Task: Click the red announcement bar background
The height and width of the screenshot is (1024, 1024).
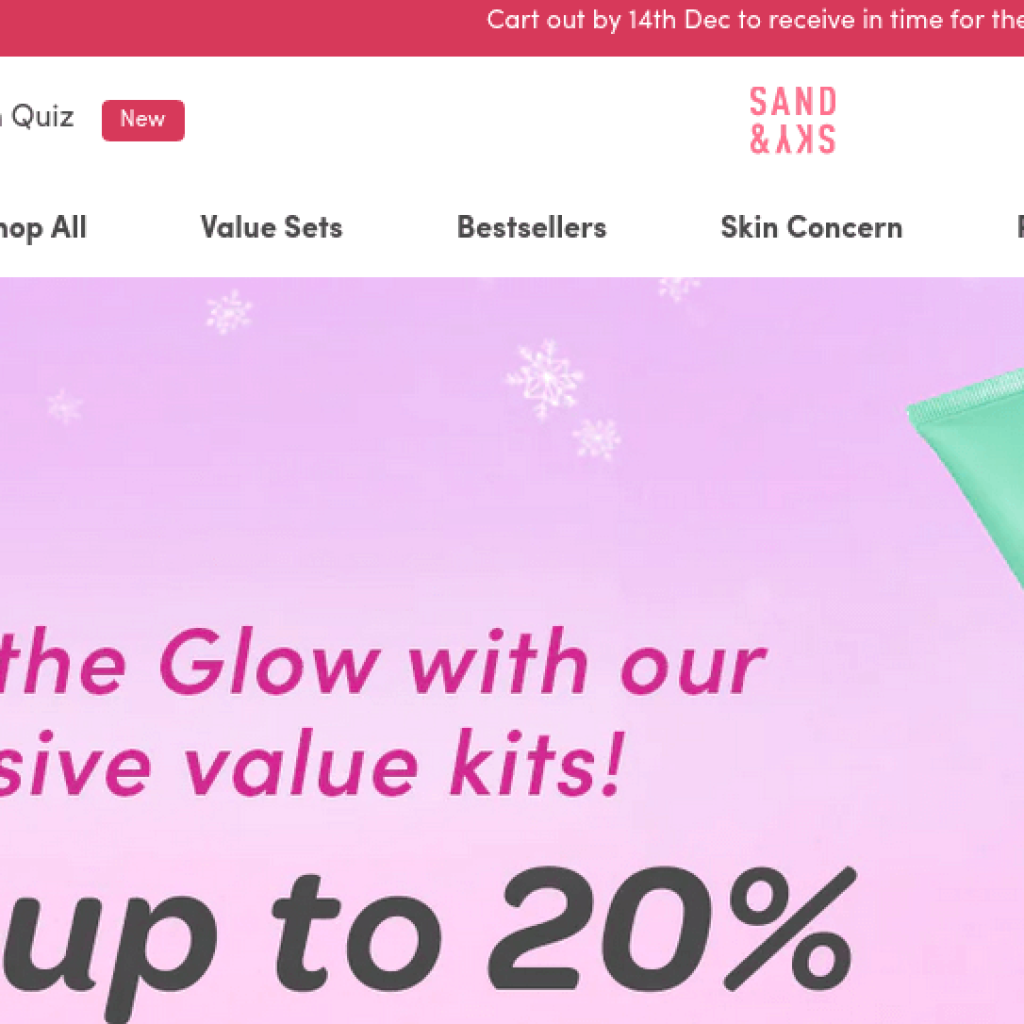Action: (x=242, y=28)
